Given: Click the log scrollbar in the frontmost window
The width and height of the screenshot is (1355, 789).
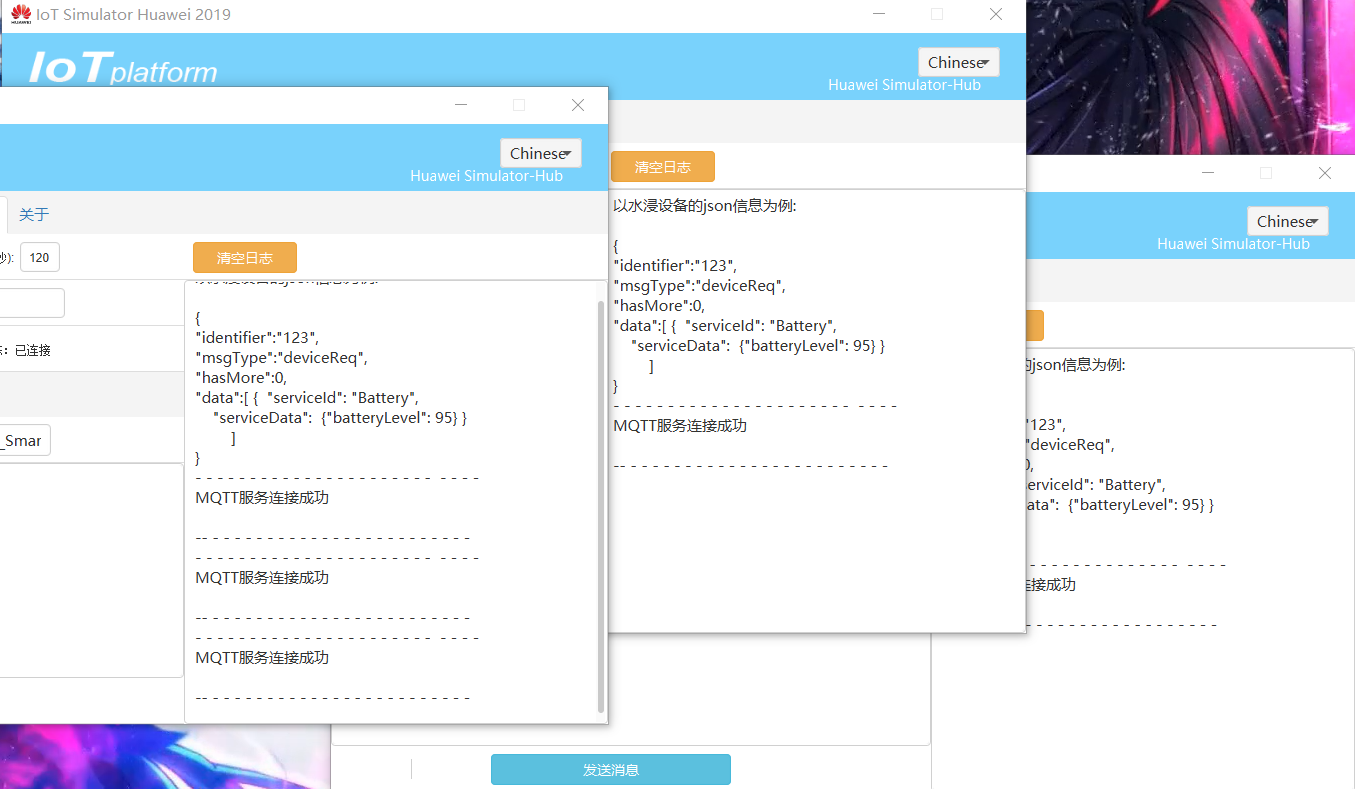Looking at the screenshot, I should 601,505.
